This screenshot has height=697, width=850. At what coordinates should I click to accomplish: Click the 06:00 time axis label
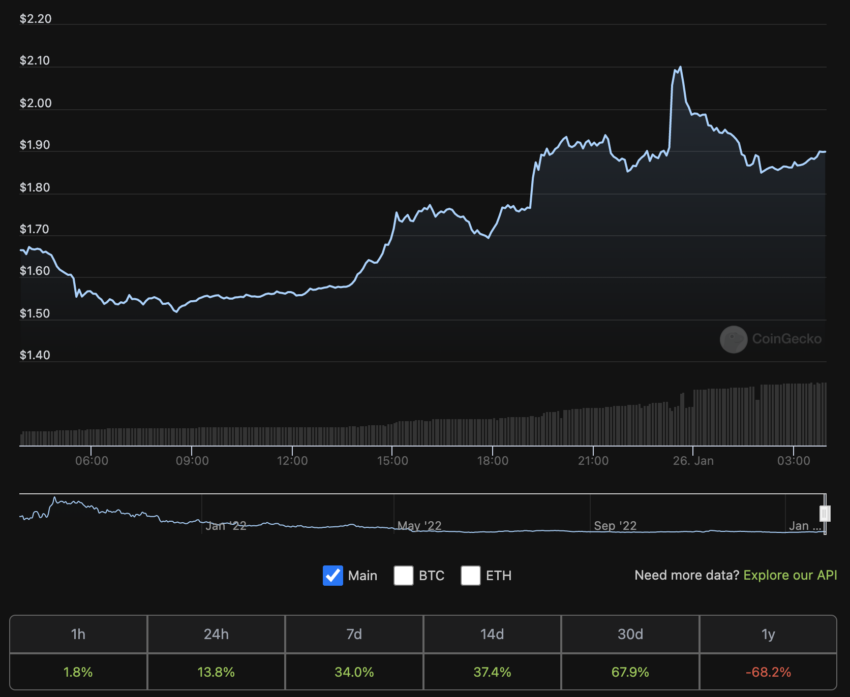point(92,461)
